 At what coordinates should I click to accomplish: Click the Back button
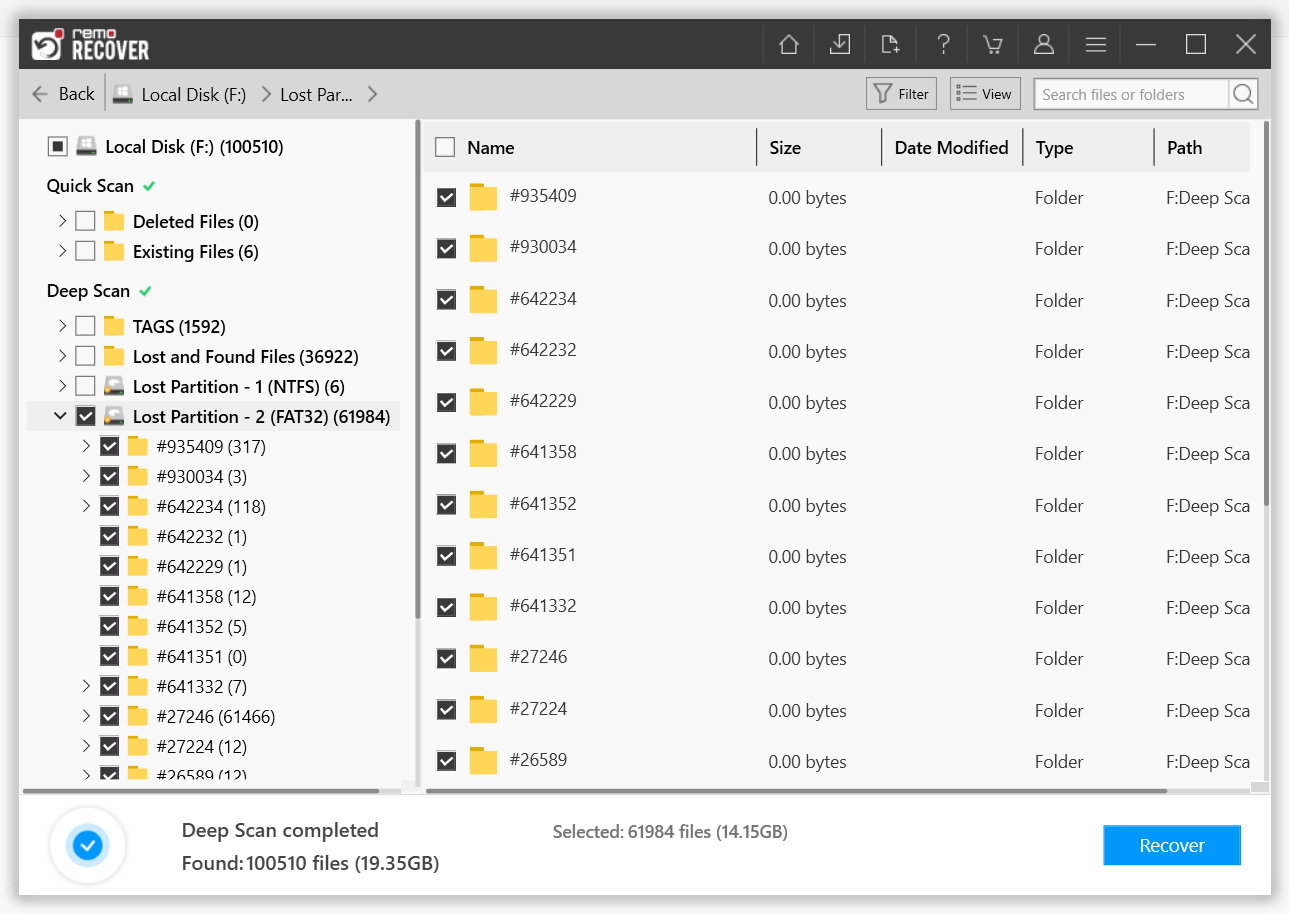point(63,93)
